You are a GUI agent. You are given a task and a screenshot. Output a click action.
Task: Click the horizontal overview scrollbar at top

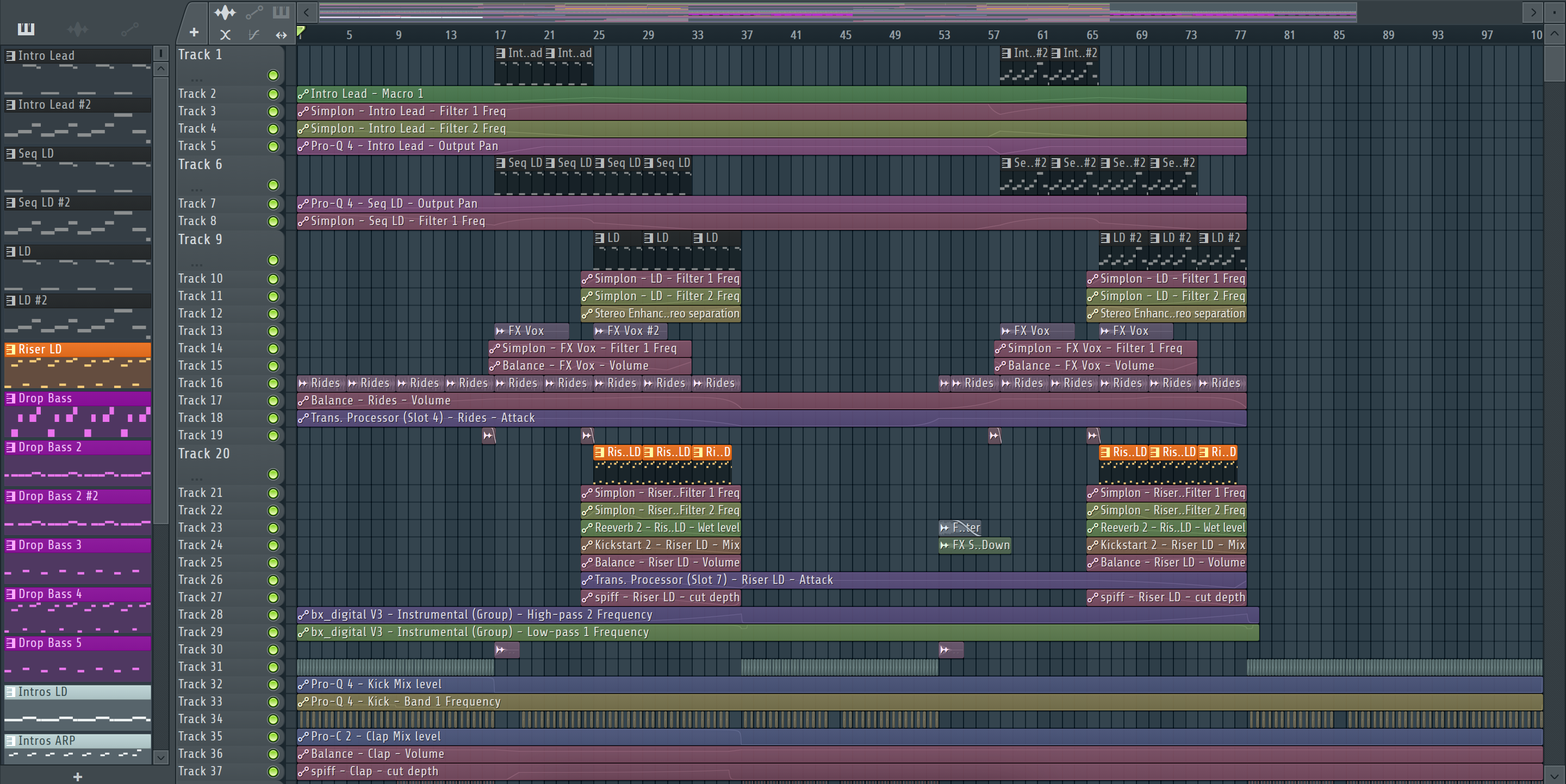[x=838, y=11]
